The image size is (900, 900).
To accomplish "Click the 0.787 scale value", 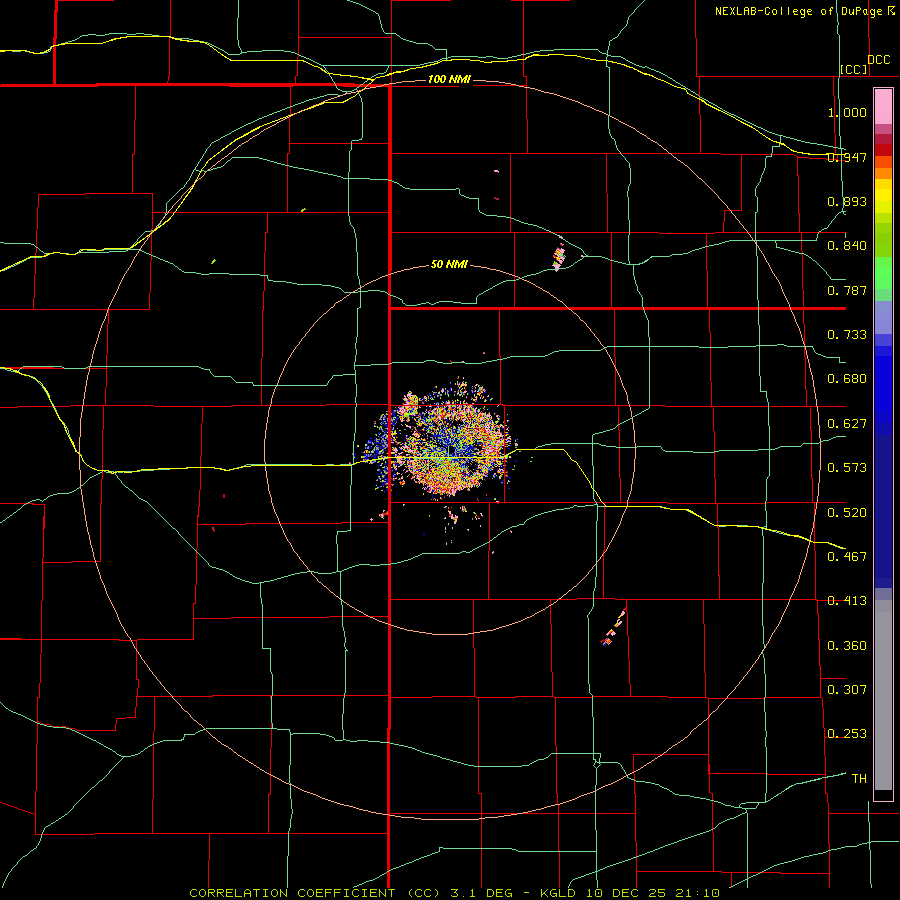I will pyautogui.click(x=847, y=290).
